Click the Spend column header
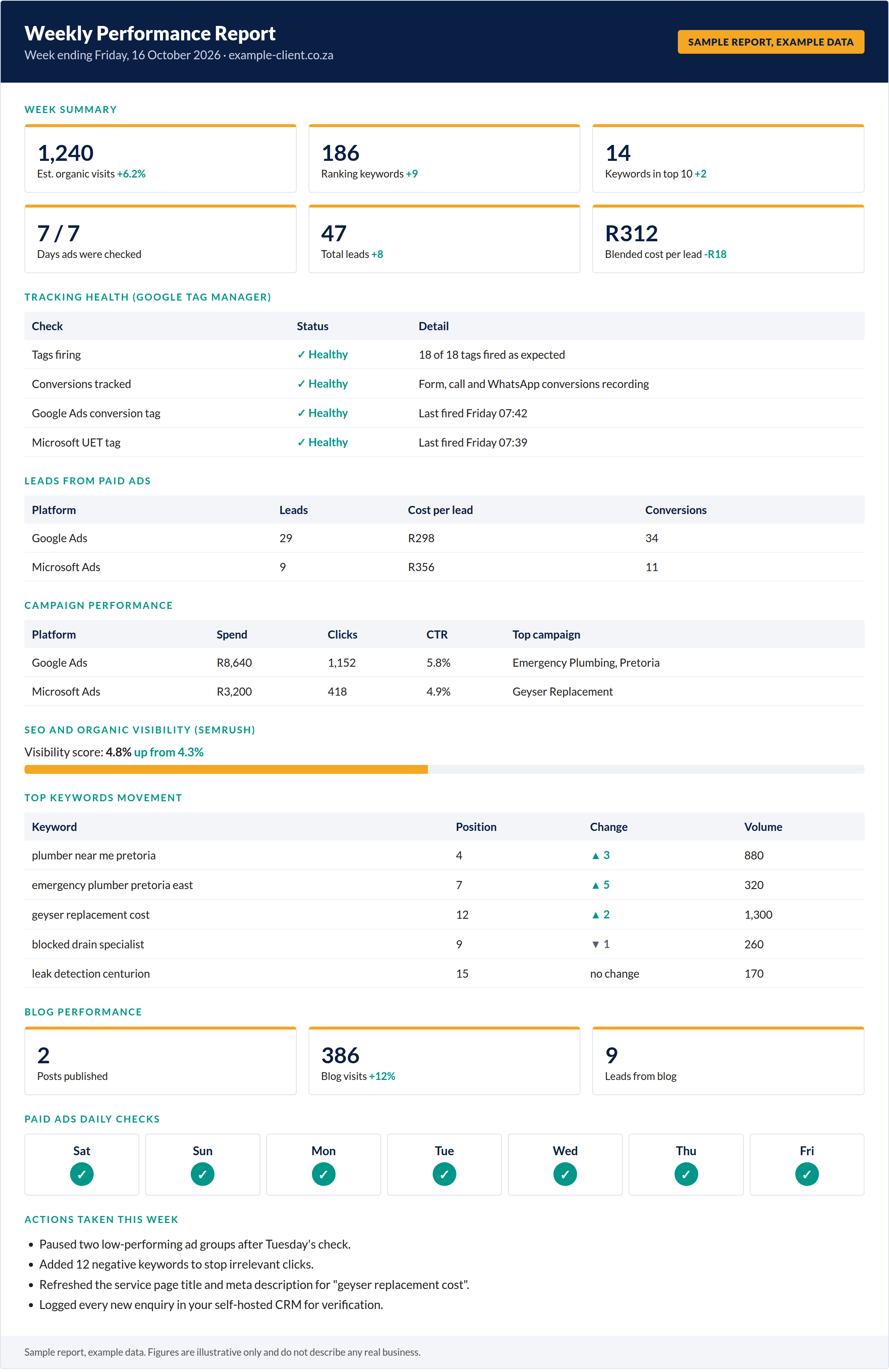Screen dimensions: 889x1372 click(232, 635)
